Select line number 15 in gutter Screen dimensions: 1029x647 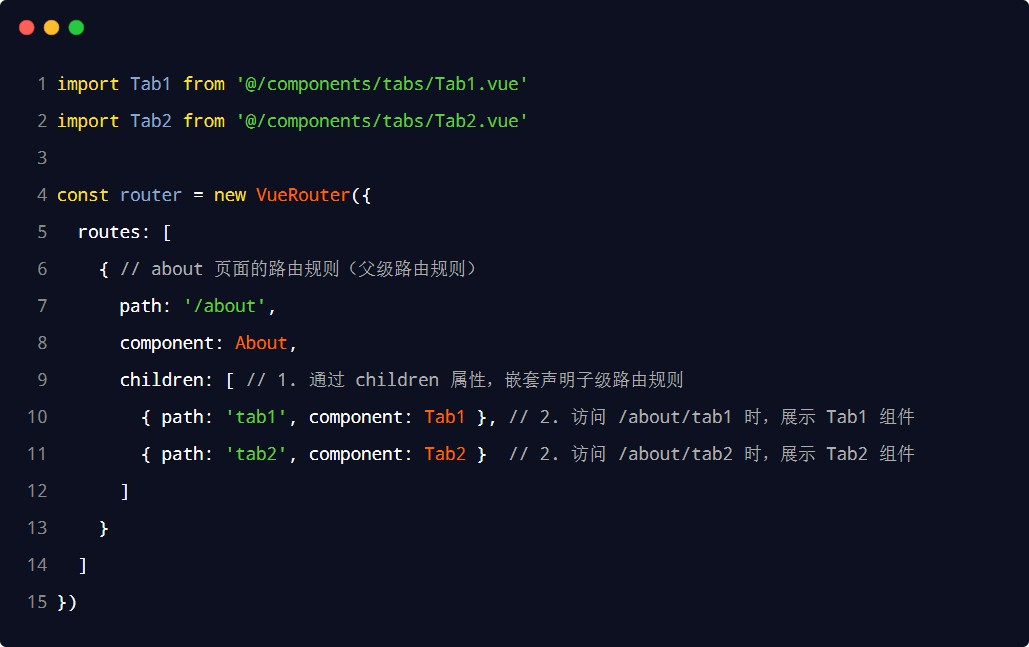[37, 602]
